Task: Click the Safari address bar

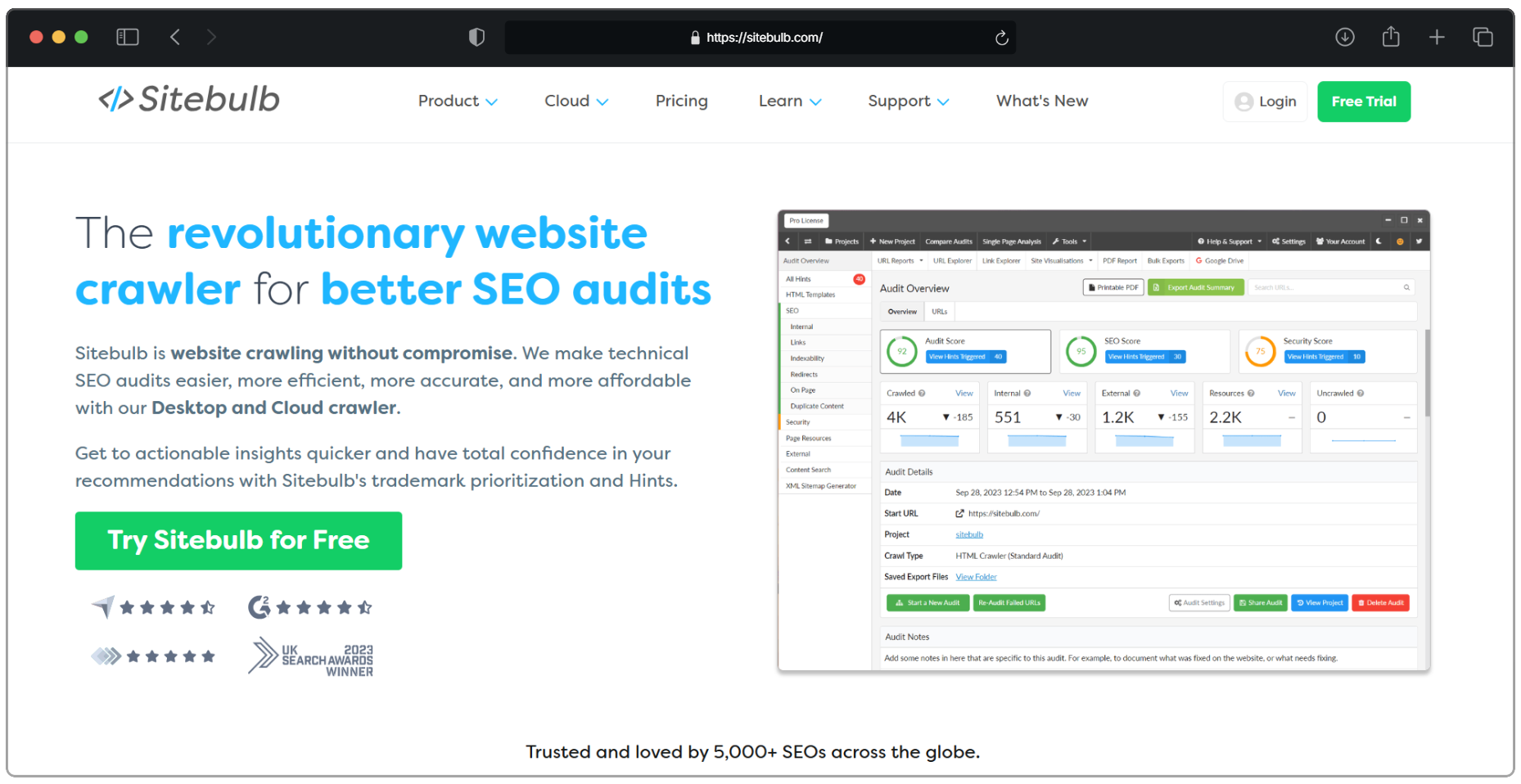Action: [760, 38]
